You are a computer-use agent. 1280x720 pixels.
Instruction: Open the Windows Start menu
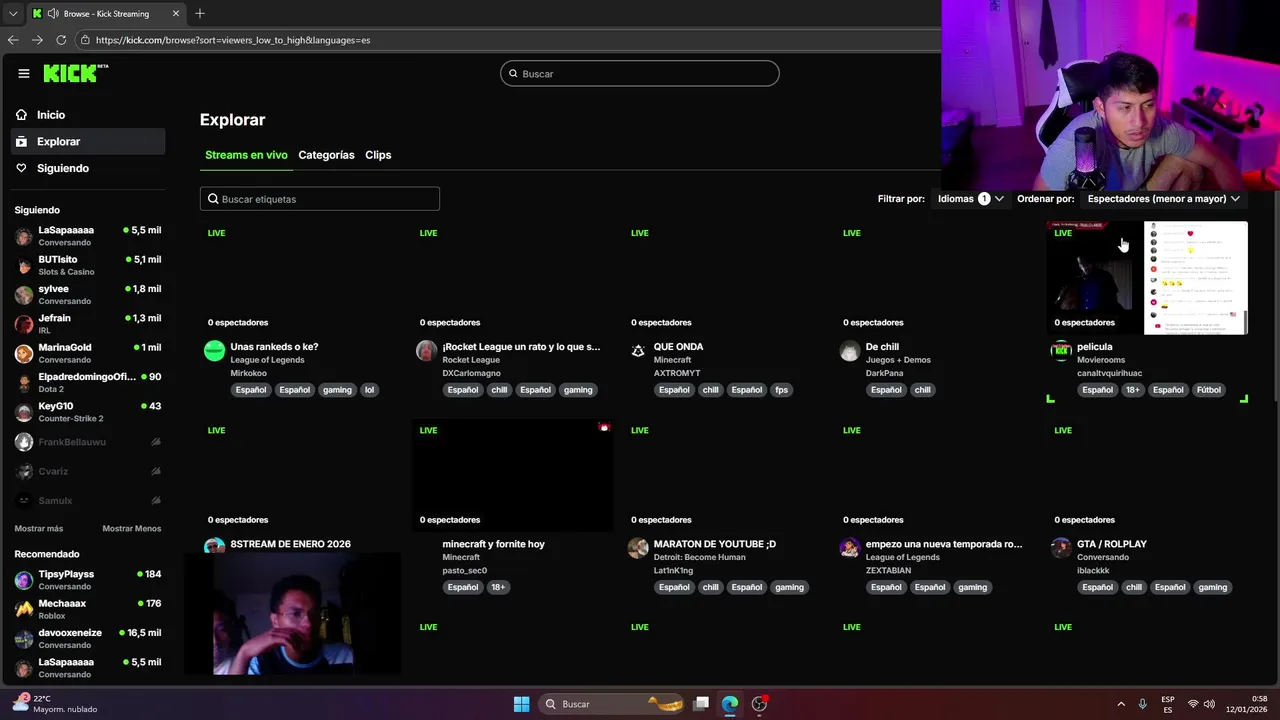click(521, 704)
